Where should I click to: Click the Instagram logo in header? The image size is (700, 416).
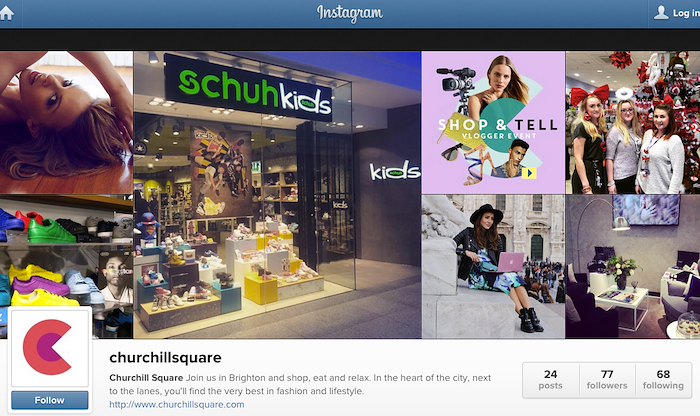coord(350,13)
